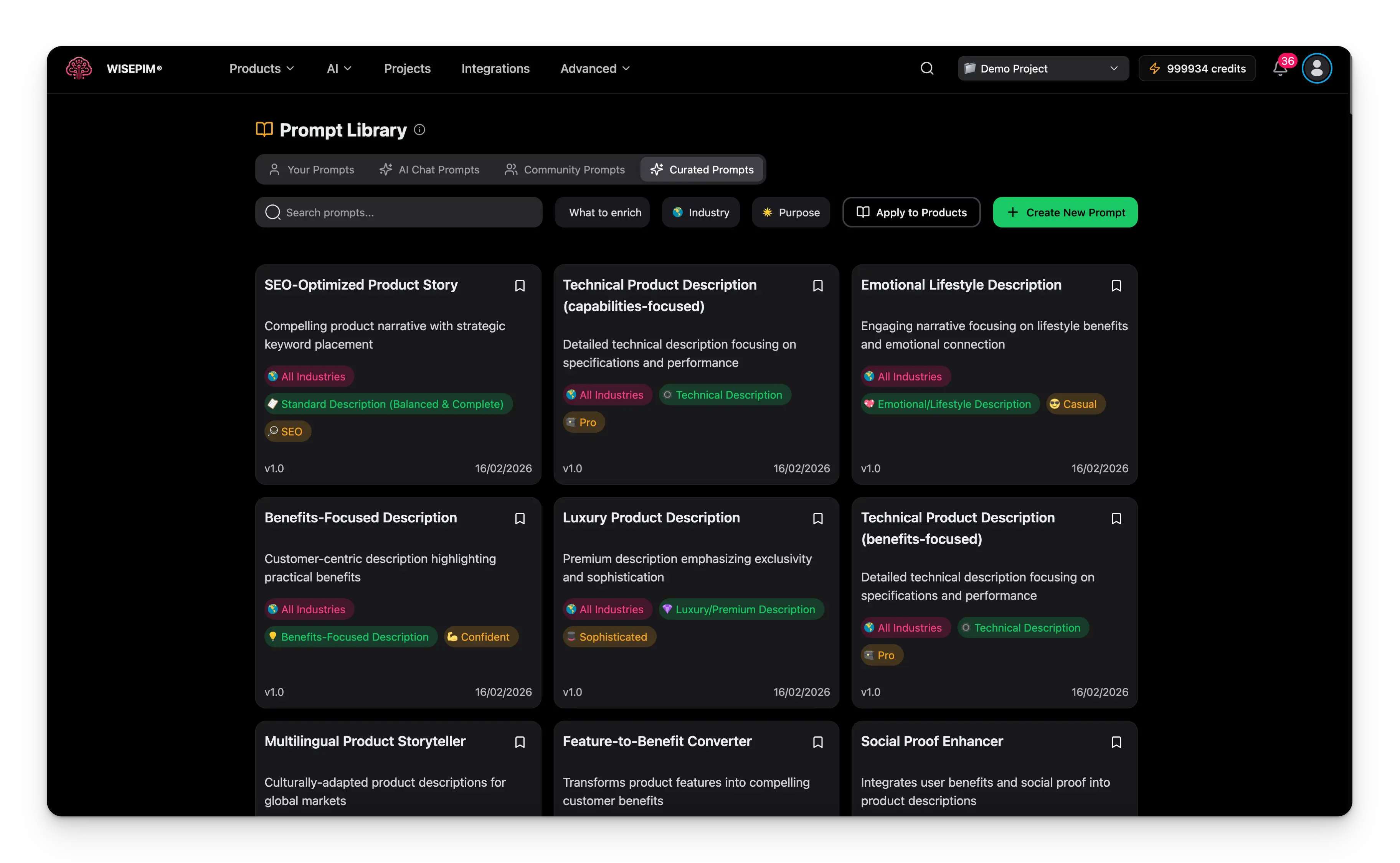Open the search magnifier in the top bar

pyautogui.click(x=927, y=69)
